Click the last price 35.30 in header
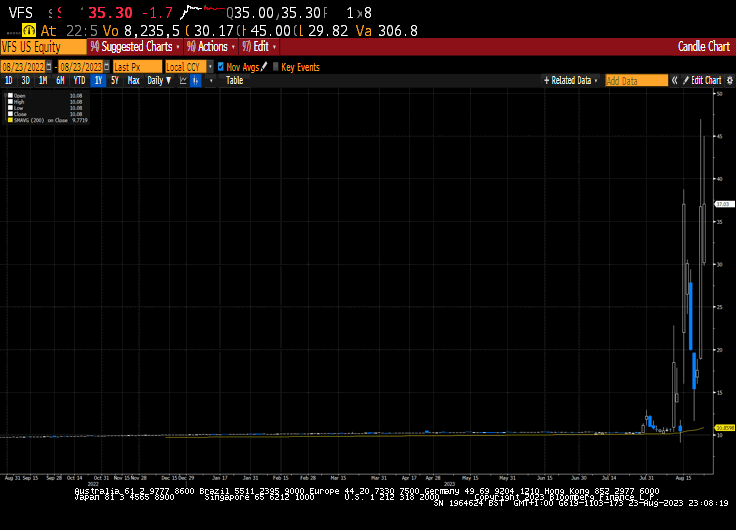Viewport: 736px width, 530px height. (110, 13)
